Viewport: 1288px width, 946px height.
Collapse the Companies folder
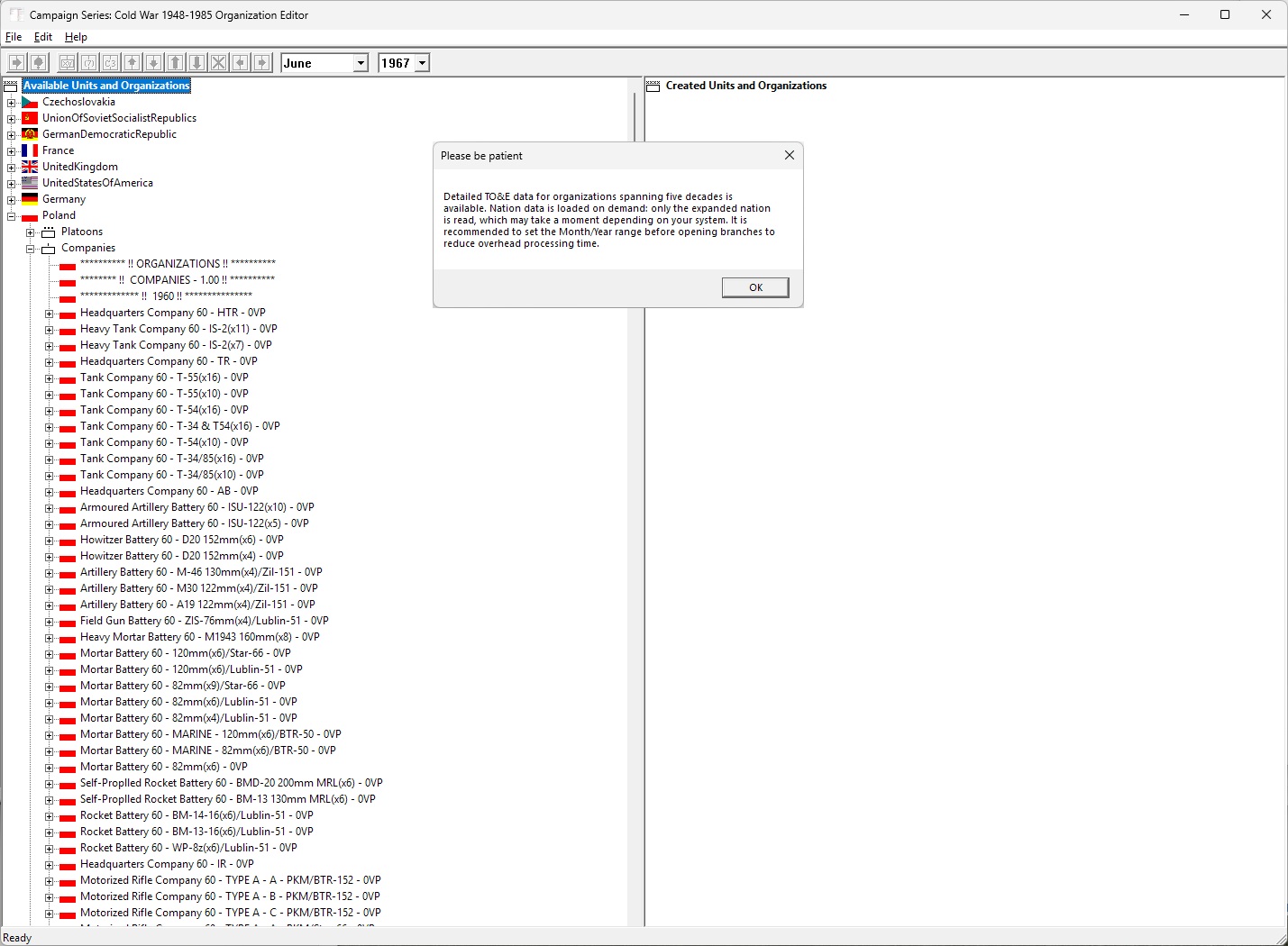coord(30,248)
